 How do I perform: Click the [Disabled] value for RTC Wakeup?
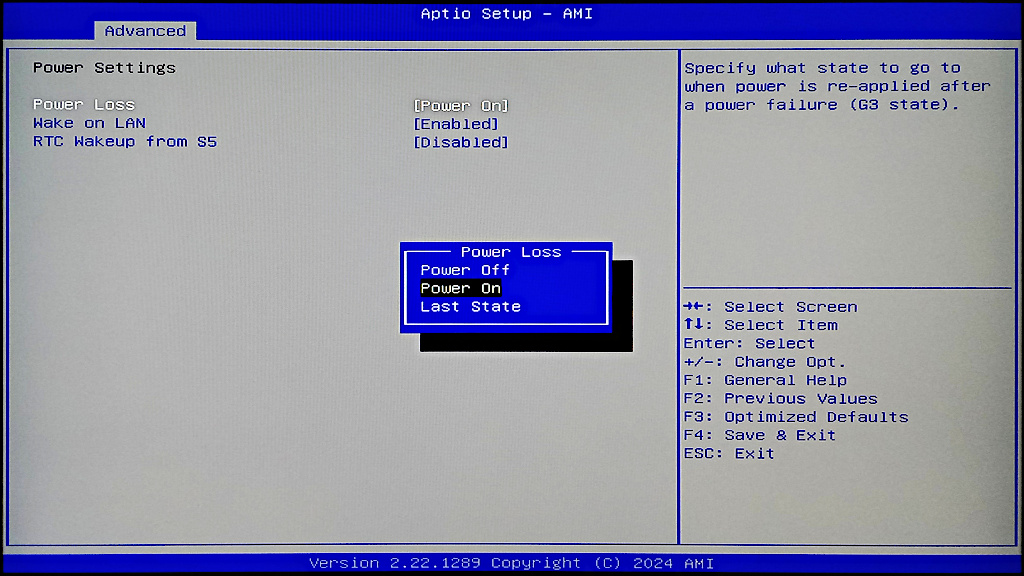pos(461,141)
